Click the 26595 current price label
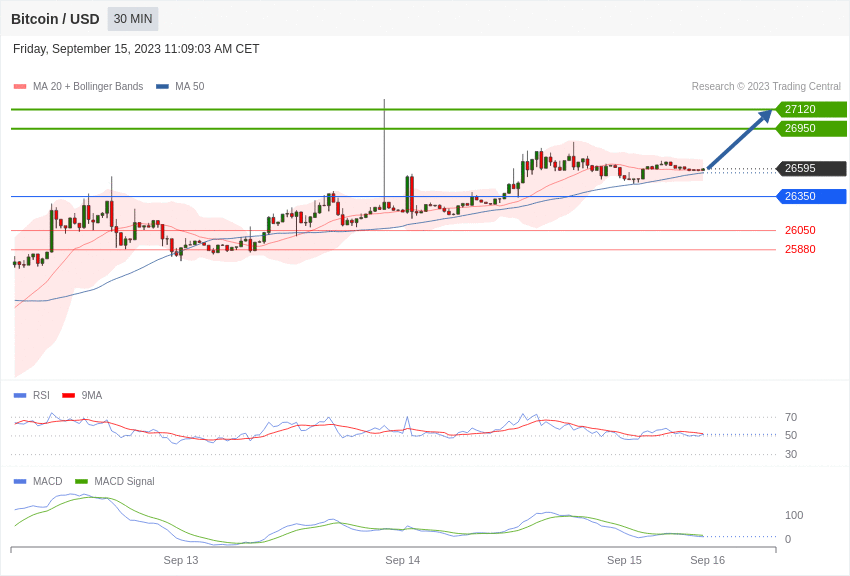Image resolution: width=850 pixels, height=576 pixels. click(x=812, y=169)
